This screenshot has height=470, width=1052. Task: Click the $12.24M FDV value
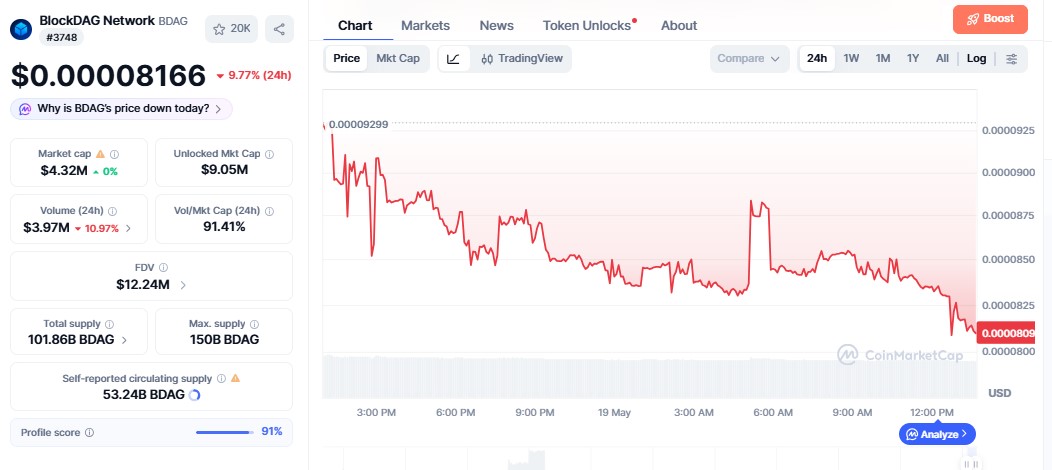click(x=143, y=285)
